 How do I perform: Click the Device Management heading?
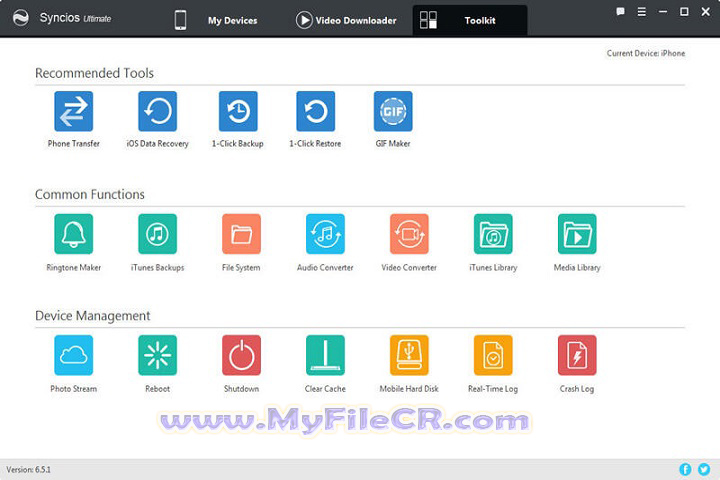(92, 316)
